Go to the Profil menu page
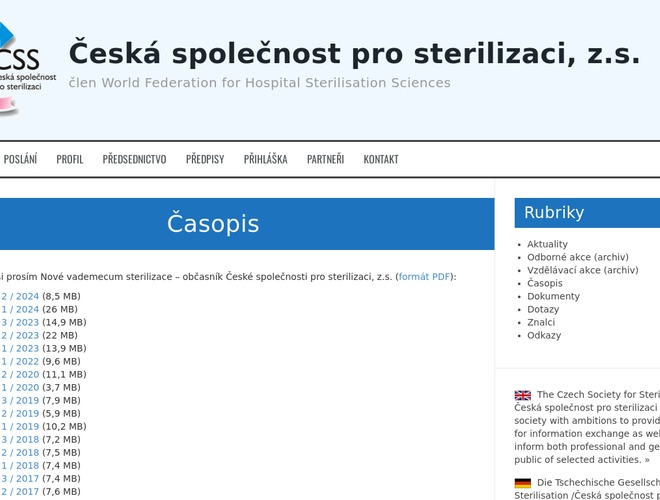Viewport: 660px width, 500px height. (70, 159)
